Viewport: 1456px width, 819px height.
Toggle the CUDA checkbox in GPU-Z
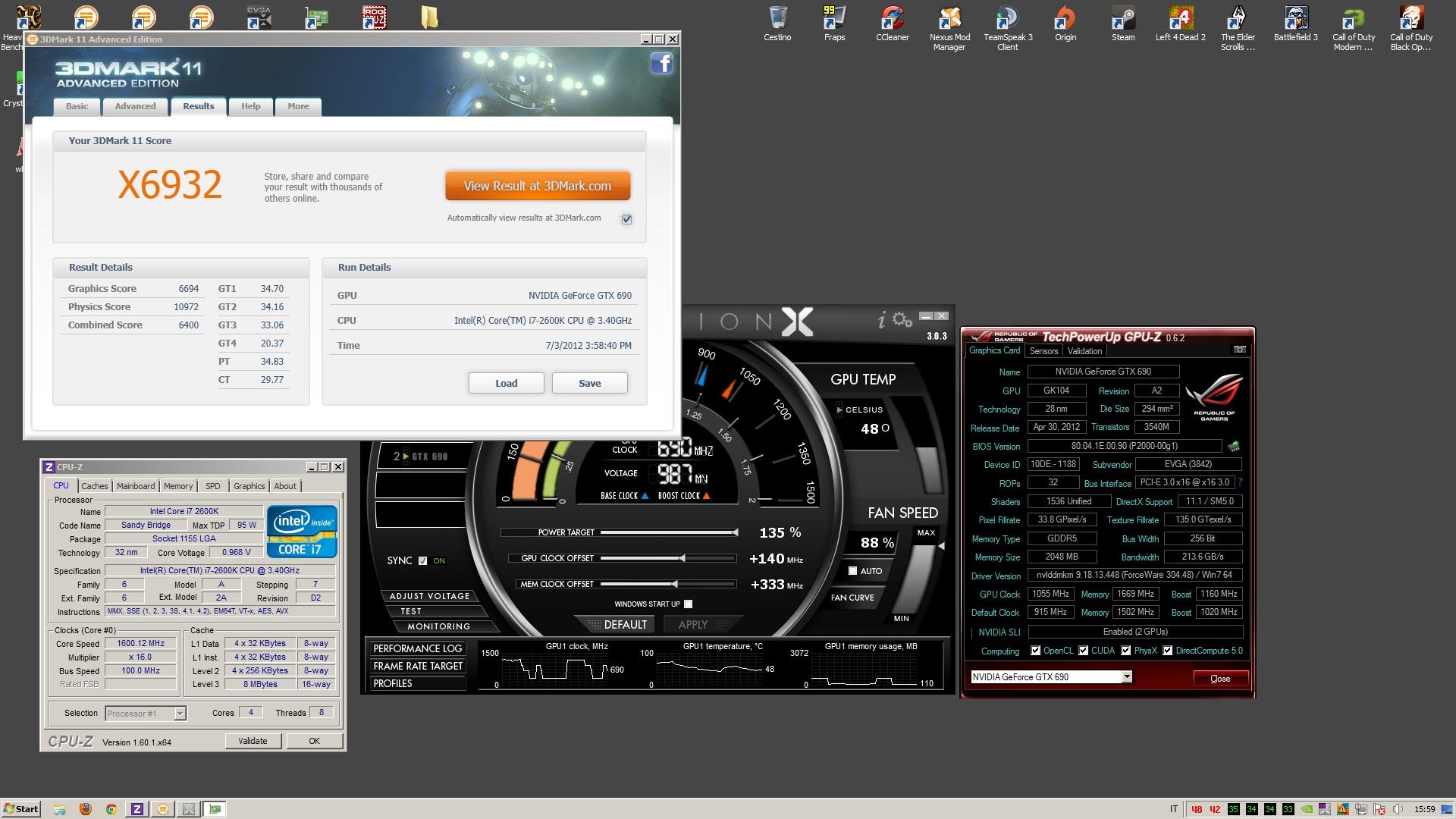point(1083,651)
